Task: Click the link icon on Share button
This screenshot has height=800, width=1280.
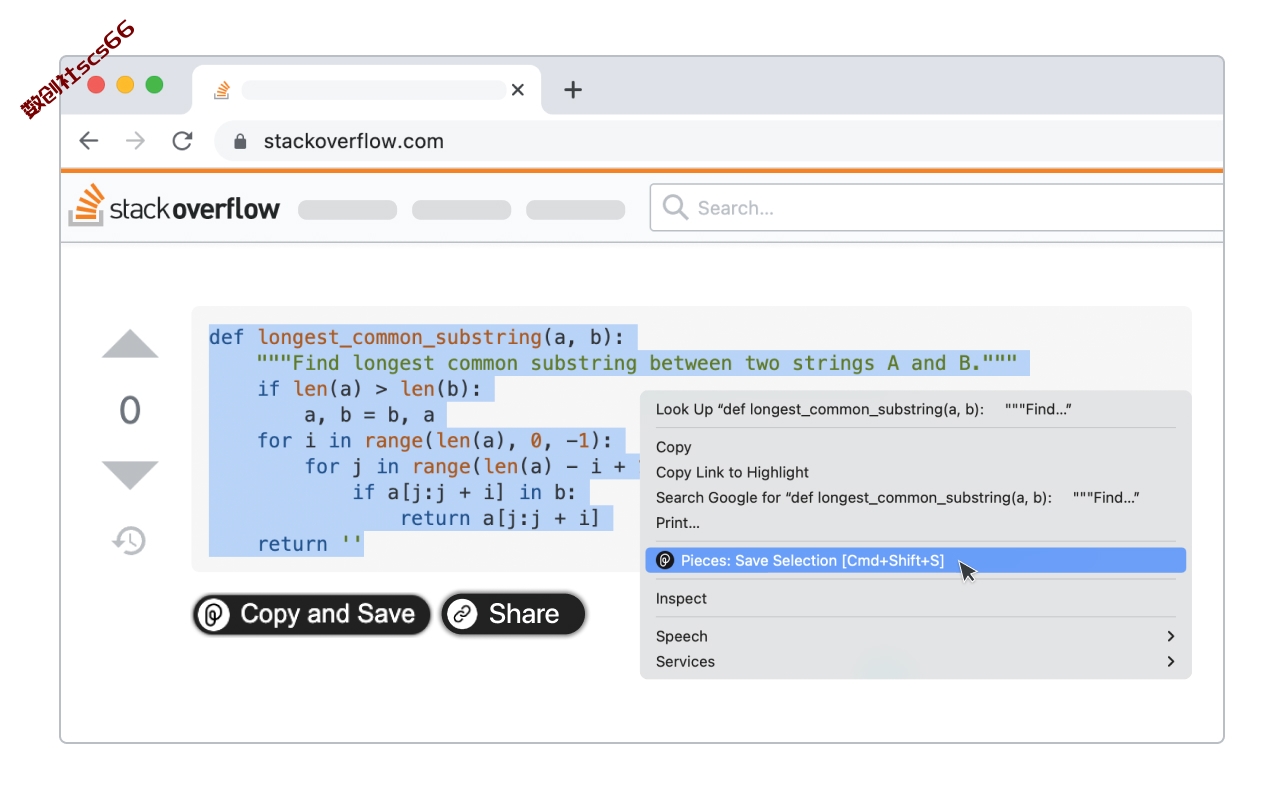Action: [x=462, y=615]
